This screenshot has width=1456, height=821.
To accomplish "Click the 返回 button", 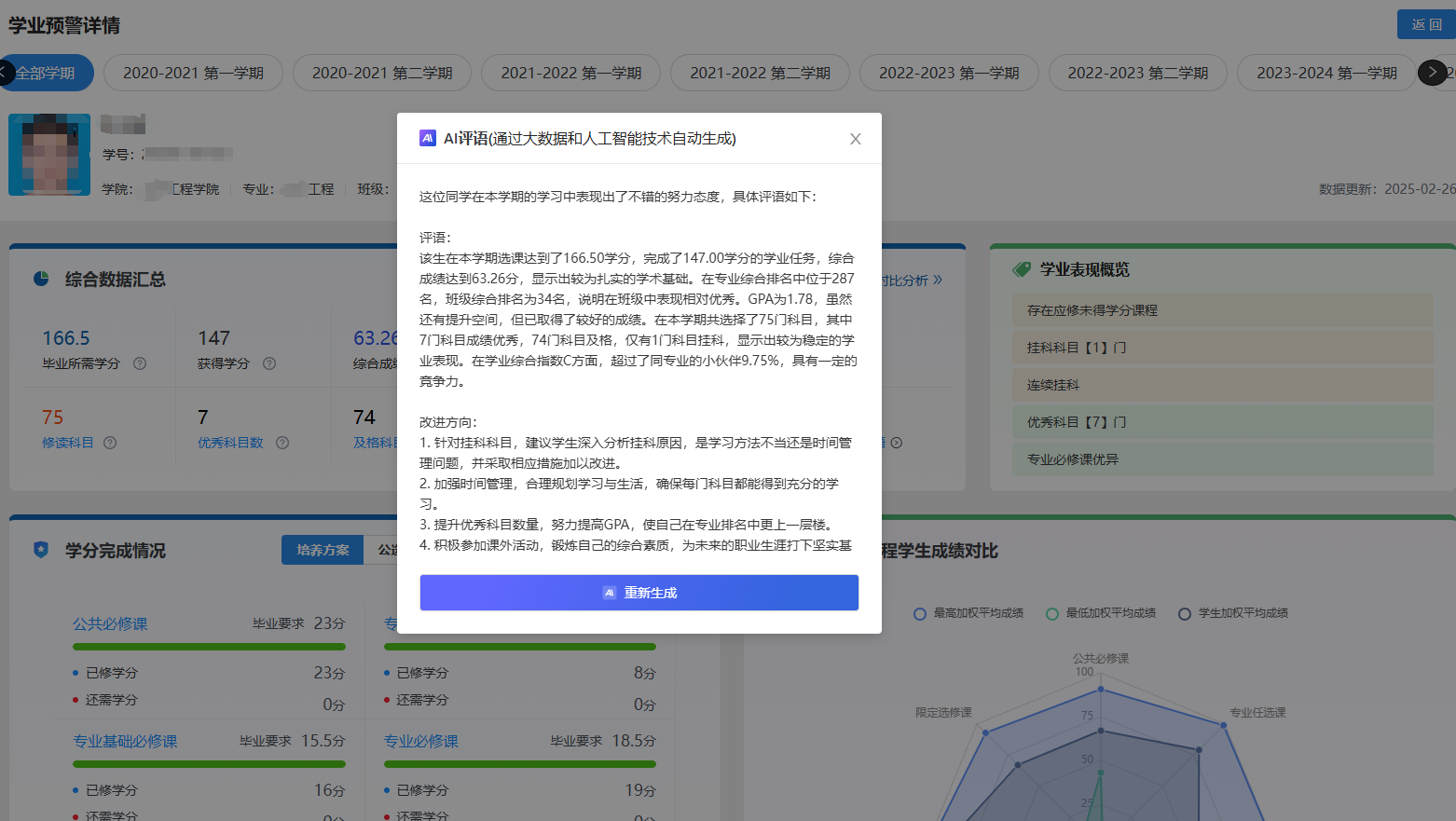I will [1426, 24].
